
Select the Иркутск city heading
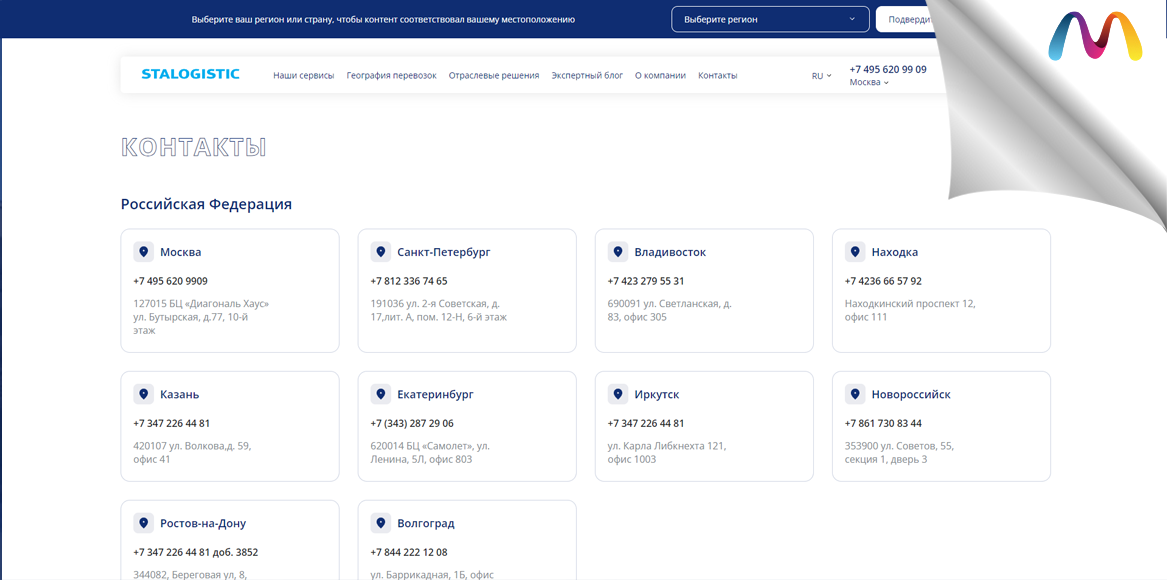pyautogui.click(x=657, y=395)
